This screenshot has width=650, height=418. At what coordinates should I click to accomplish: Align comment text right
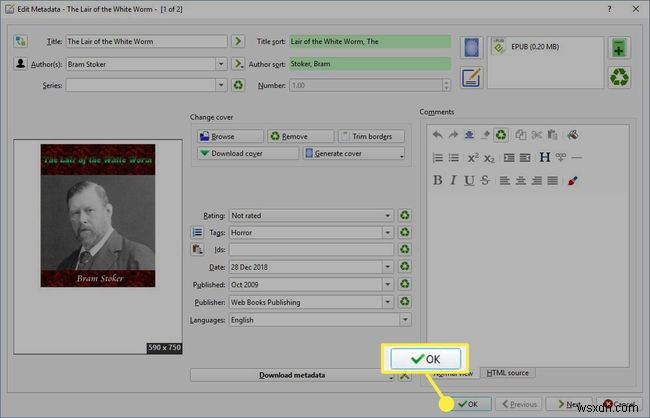pos(537,180)
